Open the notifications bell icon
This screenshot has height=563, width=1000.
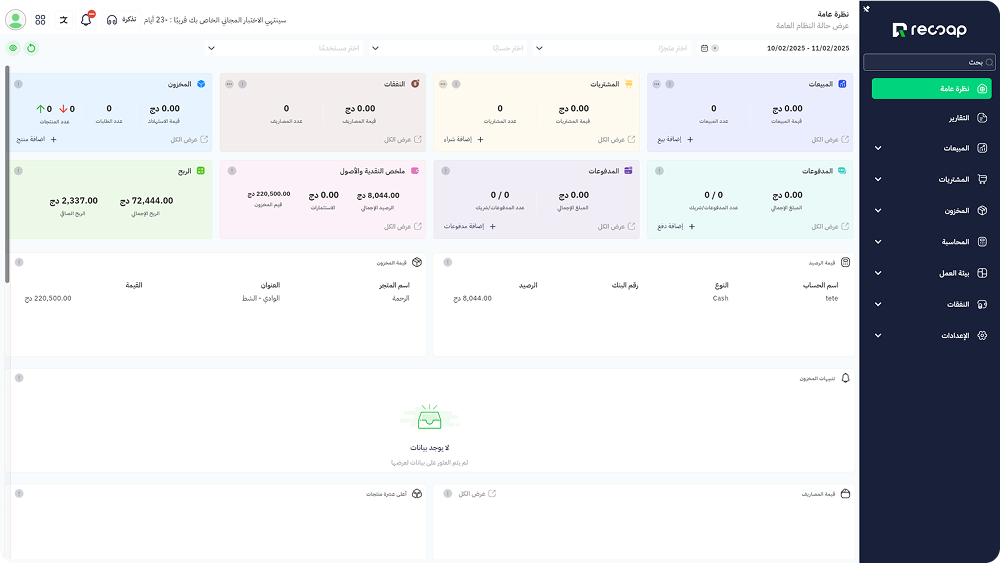click(86, 19)
